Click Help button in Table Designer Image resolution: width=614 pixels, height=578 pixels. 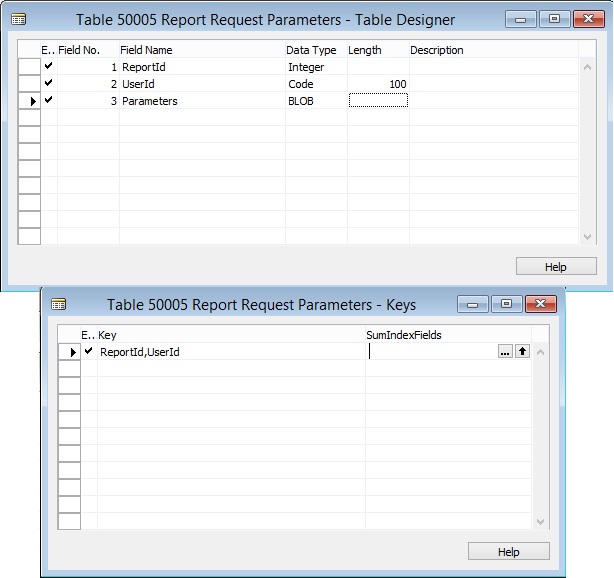(556, 267)
